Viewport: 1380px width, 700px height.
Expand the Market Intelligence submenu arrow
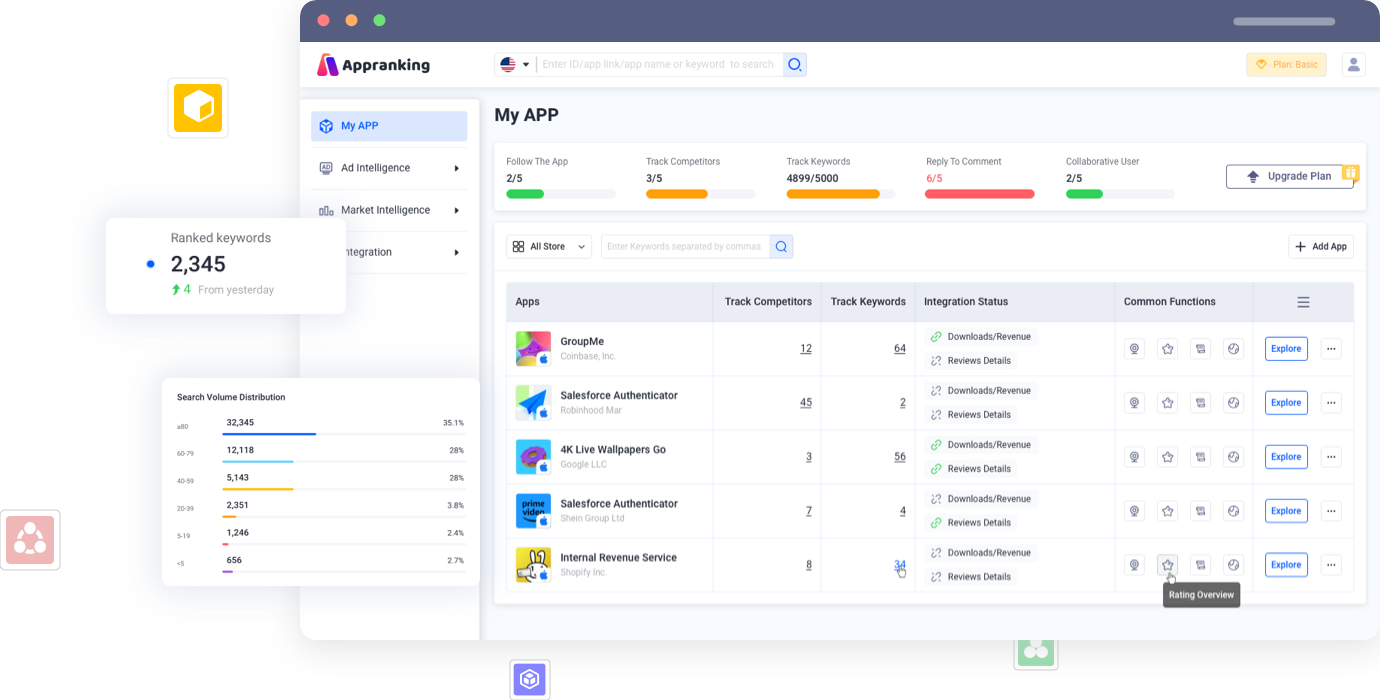[457, 210]
